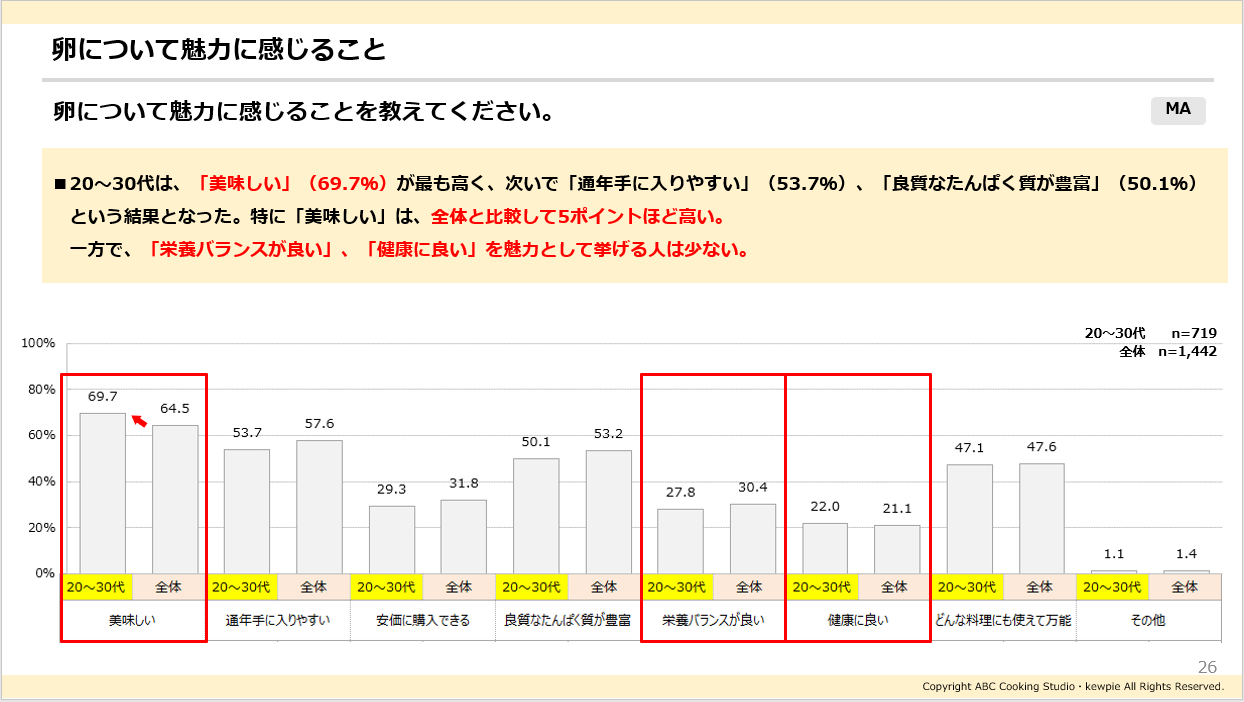Viewport: 1244px width, 702px height.
Task: Select the category label その他
Action: coord(1148,620)
